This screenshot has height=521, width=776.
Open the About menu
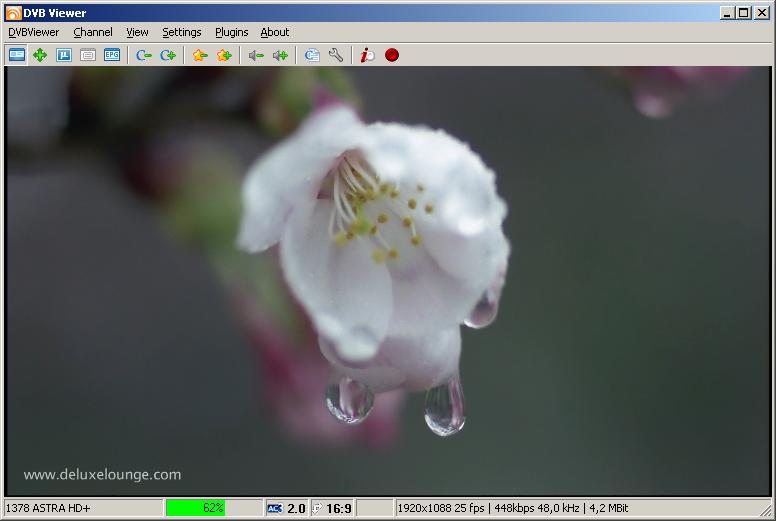275,32
